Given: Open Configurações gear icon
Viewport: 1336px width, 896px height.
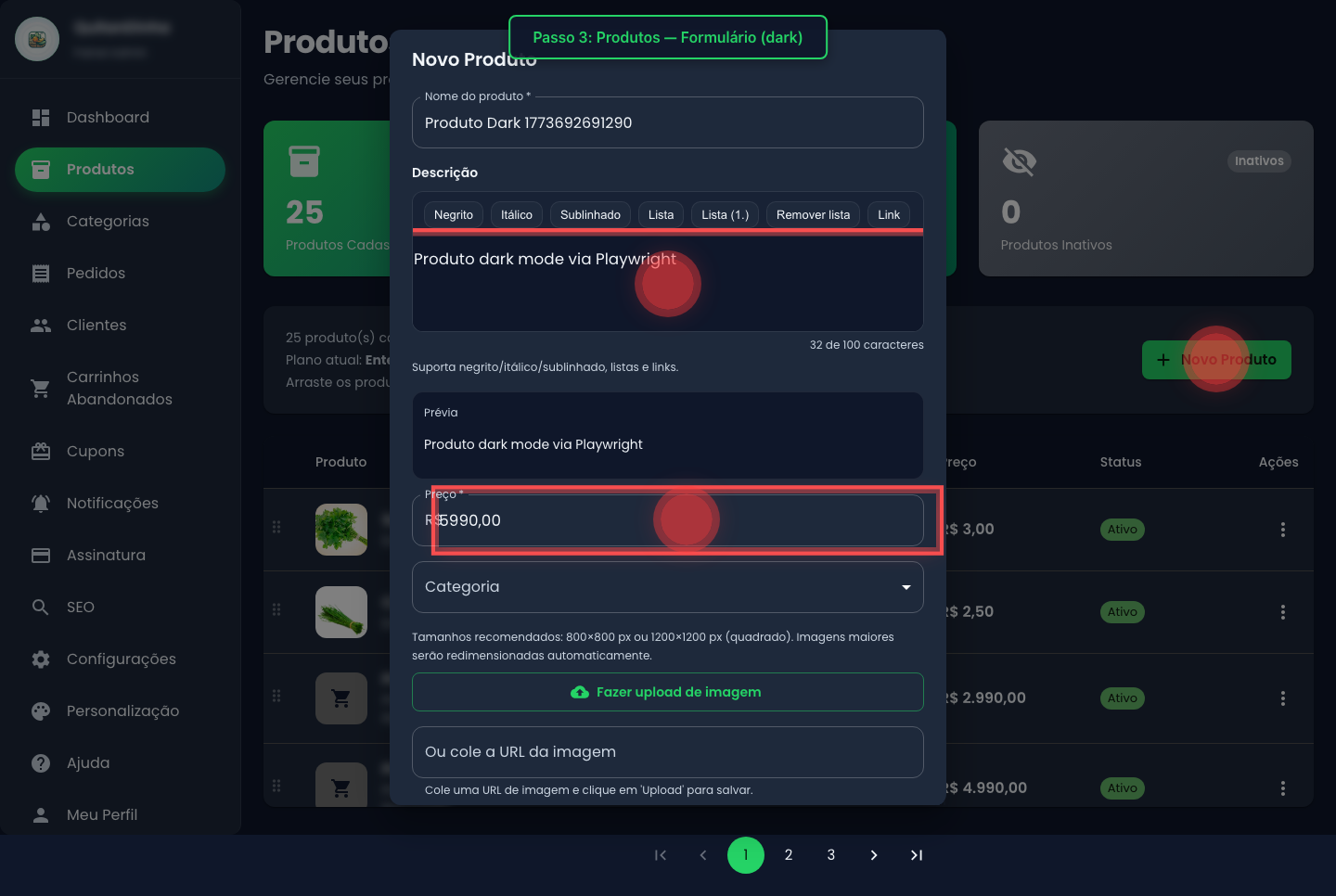Looking at the screenshot, I should (x=41, y=659).
